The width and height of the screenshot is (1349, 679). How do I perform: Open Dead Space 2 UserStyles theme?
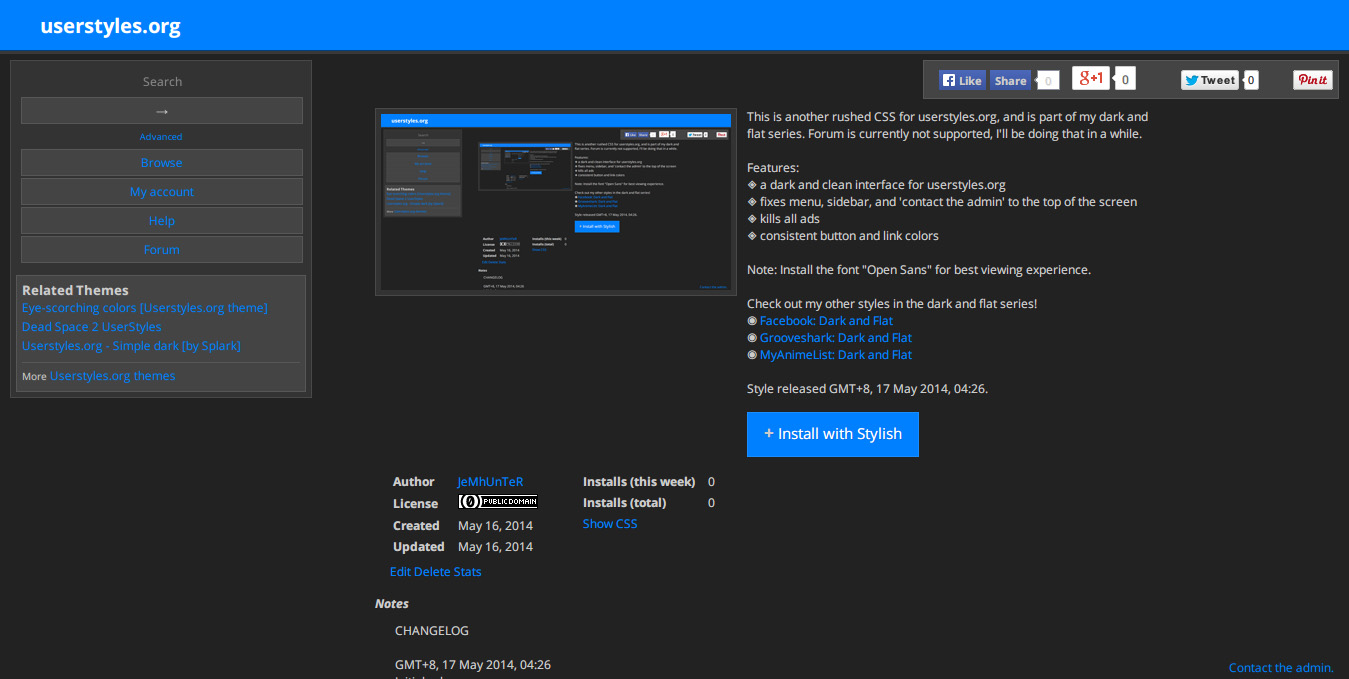click(92, 327)
